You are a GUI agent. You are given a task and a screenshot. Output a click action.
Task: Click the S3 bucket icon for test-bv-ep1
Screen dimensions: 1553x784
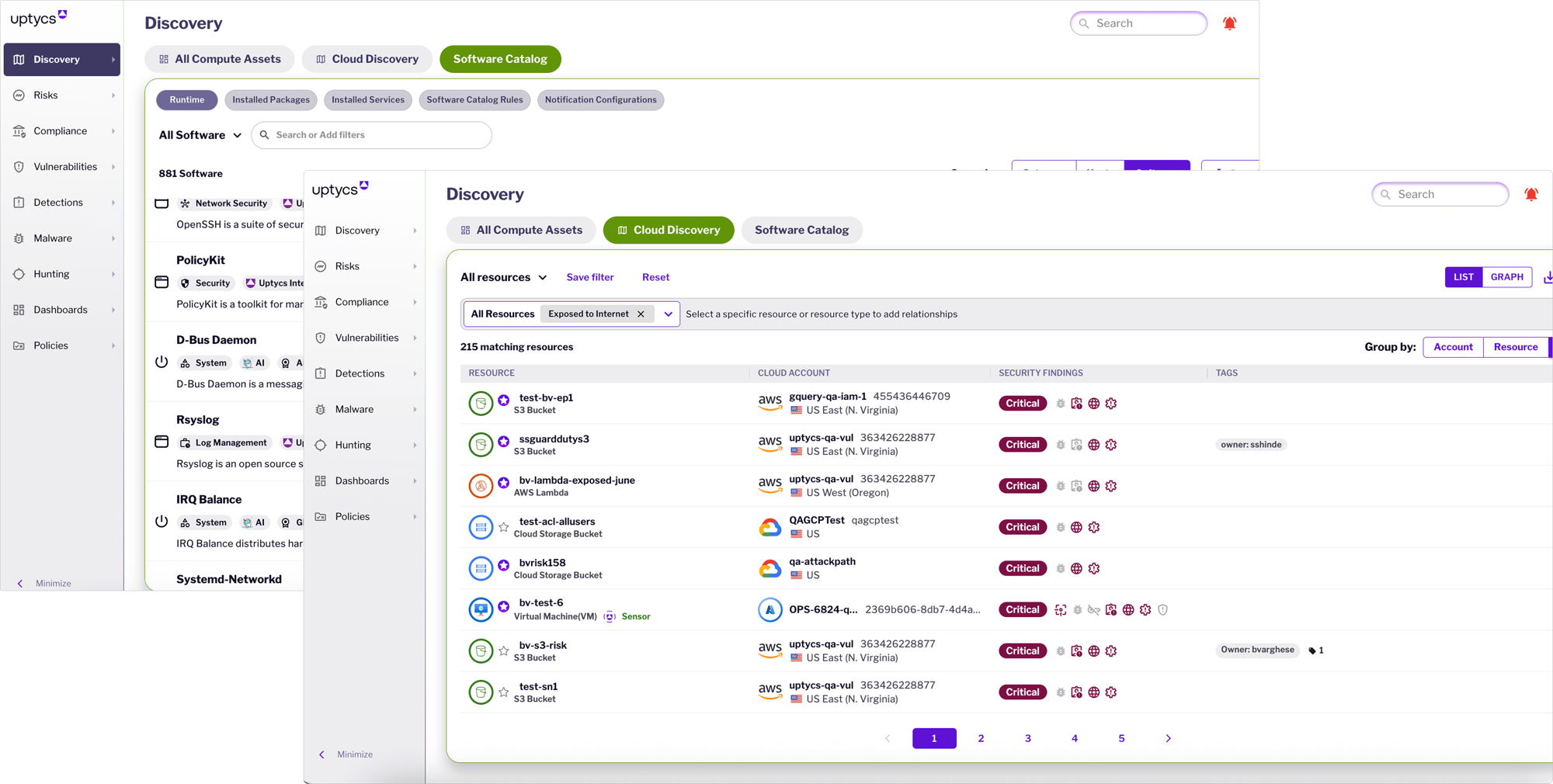point(481,403)
